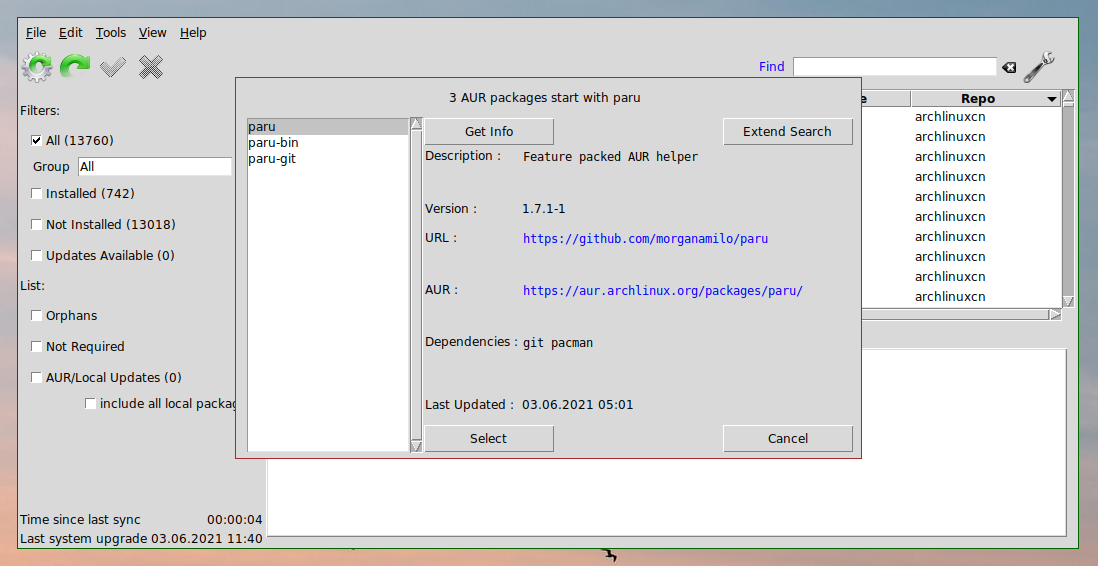
Task: Uncheck the All (13760) filter
Action: pos(37,141)
